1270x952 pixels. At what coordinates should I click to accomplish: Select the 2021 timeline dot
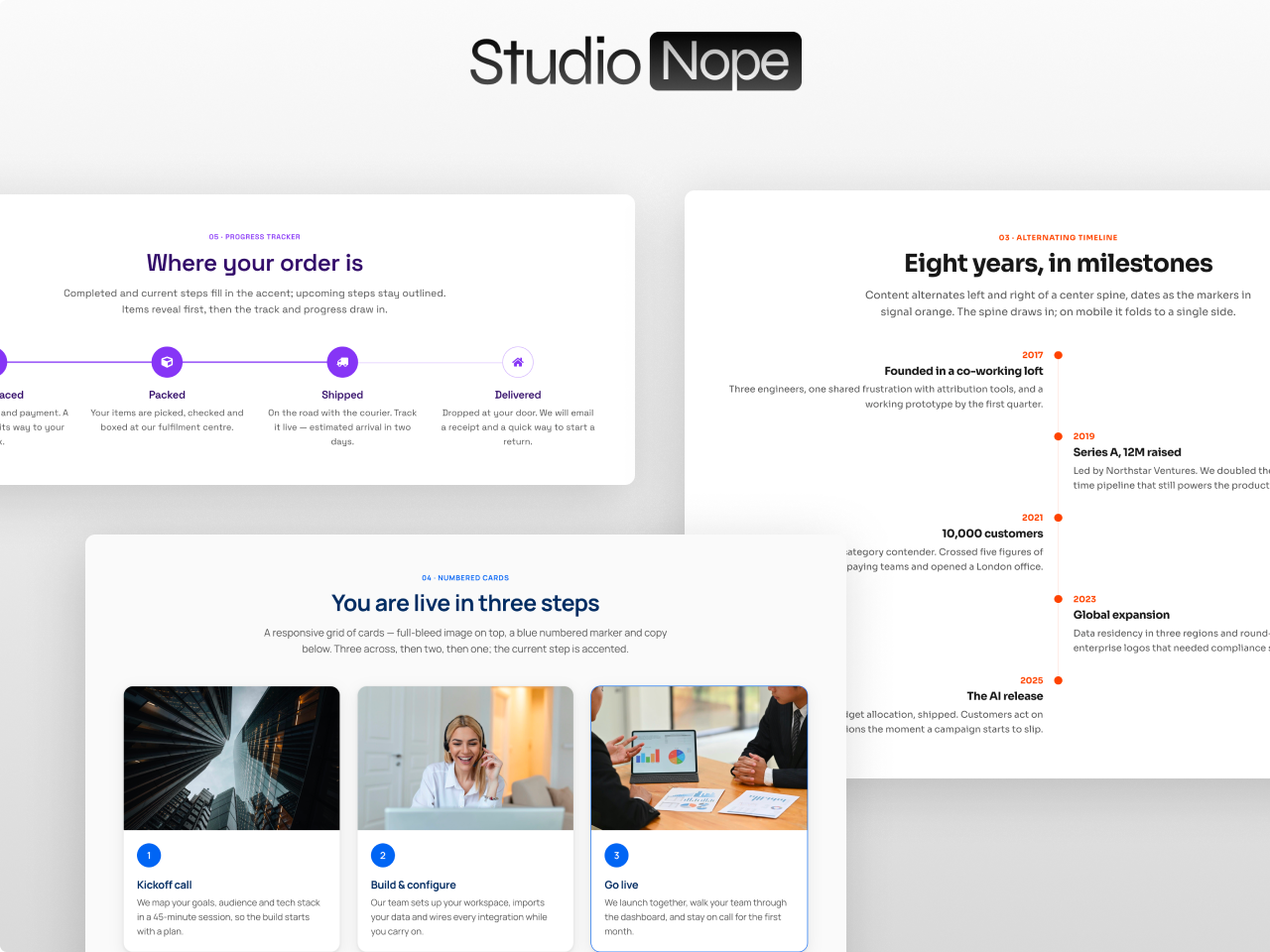[1059, 518]
